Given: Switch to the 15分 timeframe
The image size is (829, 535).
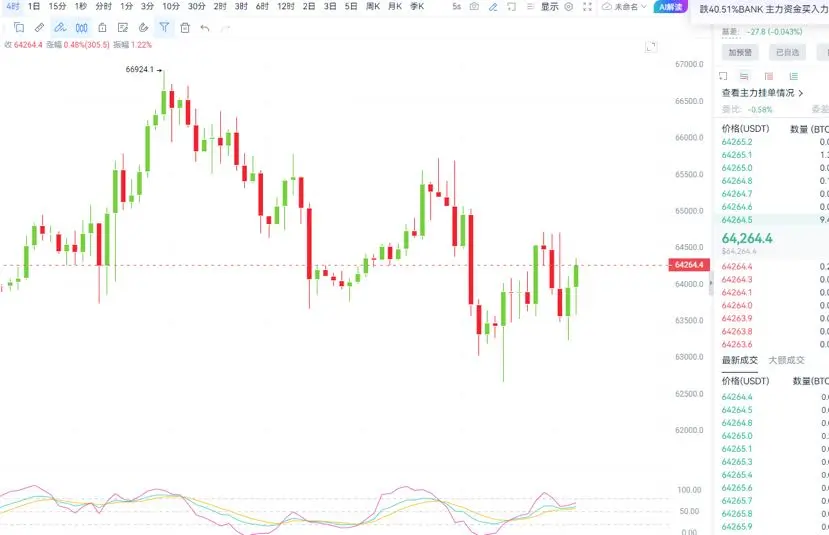Looking at the screenshot, I should pos(58,6).
